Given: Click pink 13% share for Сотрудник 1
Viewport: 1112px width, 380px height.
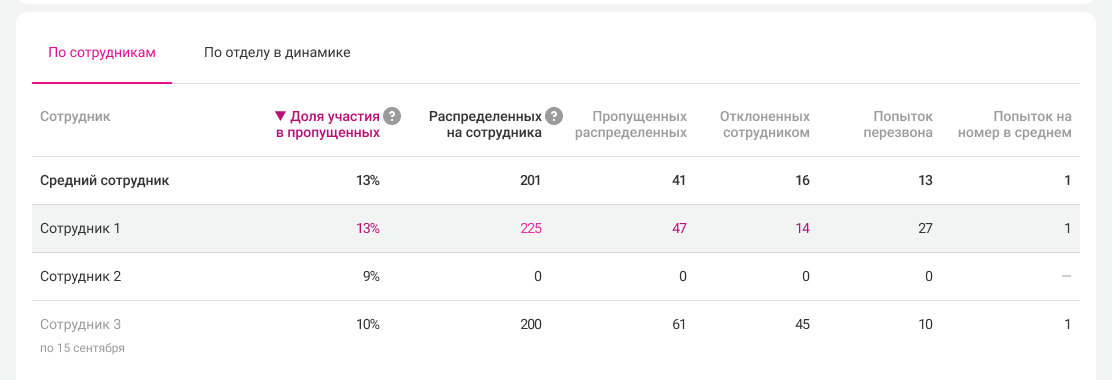Looking at the screenshot, I should [368, 228].
